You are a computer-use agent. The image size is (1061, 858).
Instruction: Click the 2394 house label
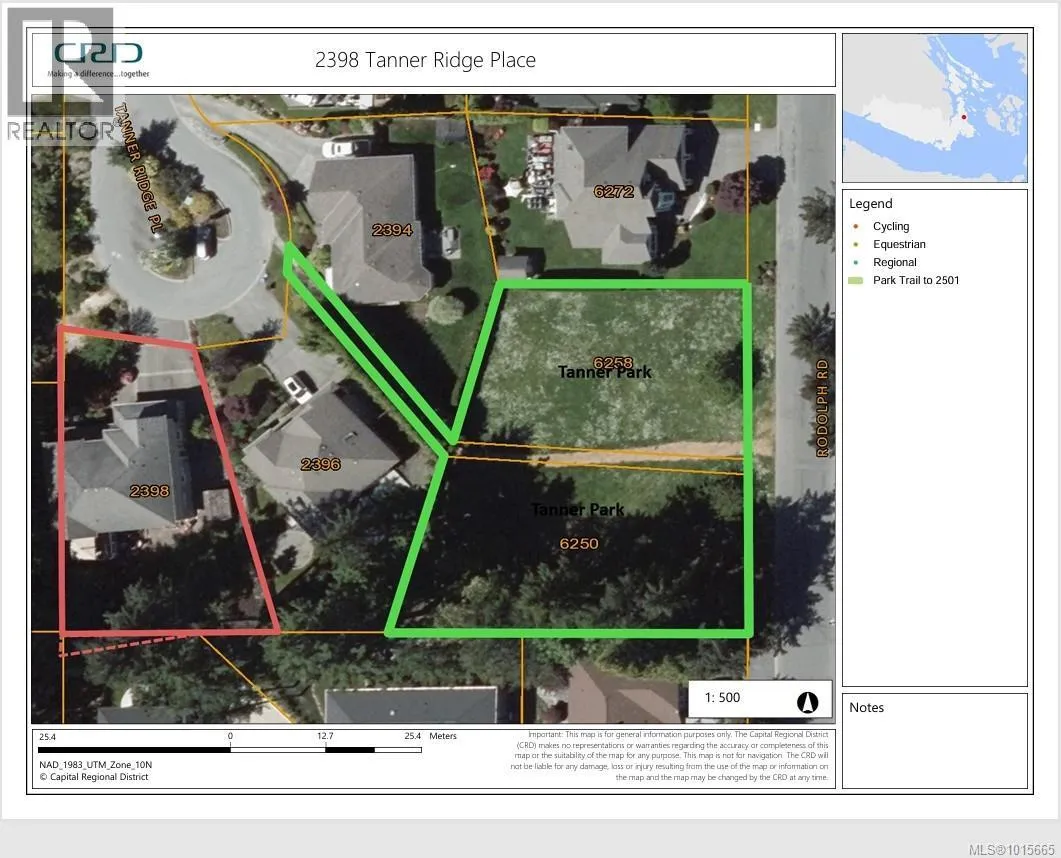[x=391, y=230]
